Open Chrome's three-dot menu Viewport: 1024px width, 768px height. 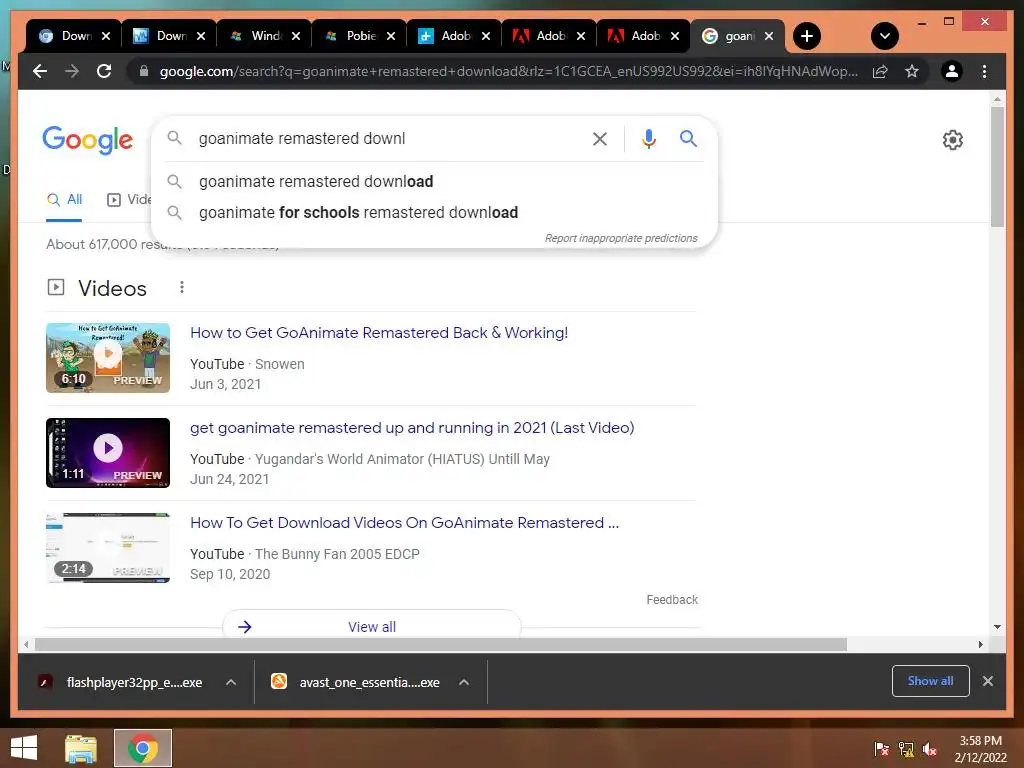pyautogui.click(x=984, y=71)
